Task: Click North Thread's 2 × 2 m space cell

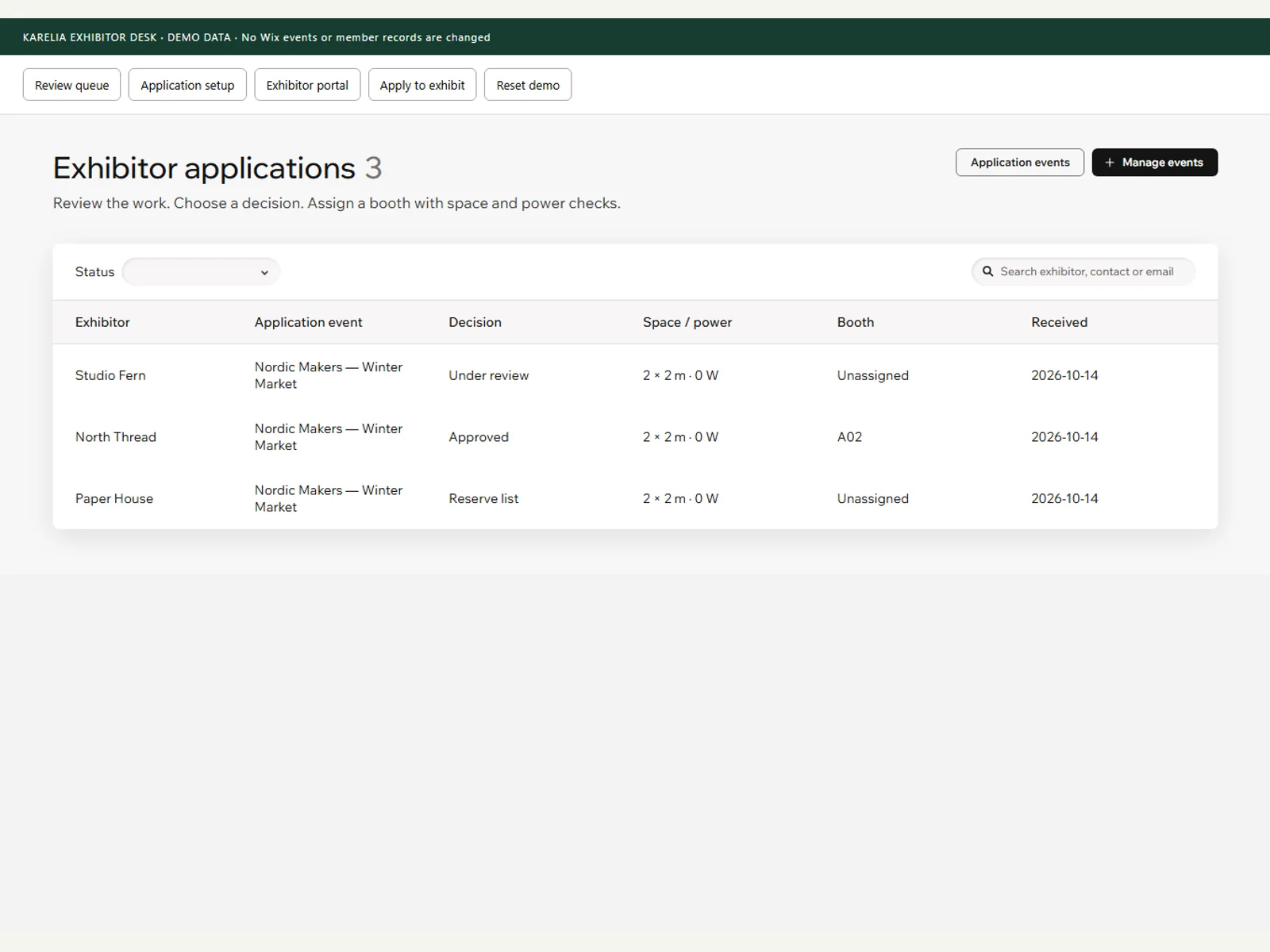Action: (x=680, y=437)
